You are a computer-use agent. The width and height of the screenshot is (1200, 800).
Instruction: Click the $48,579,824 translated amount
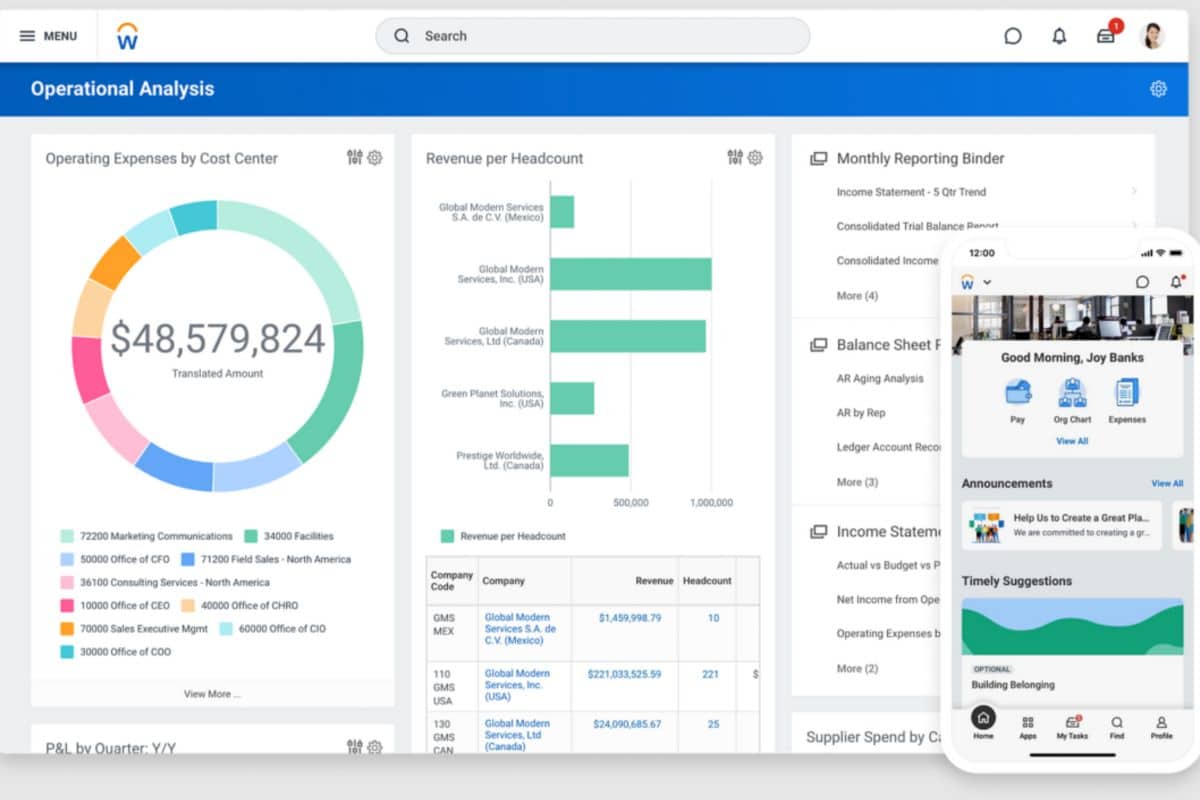(x=217, y=339)
